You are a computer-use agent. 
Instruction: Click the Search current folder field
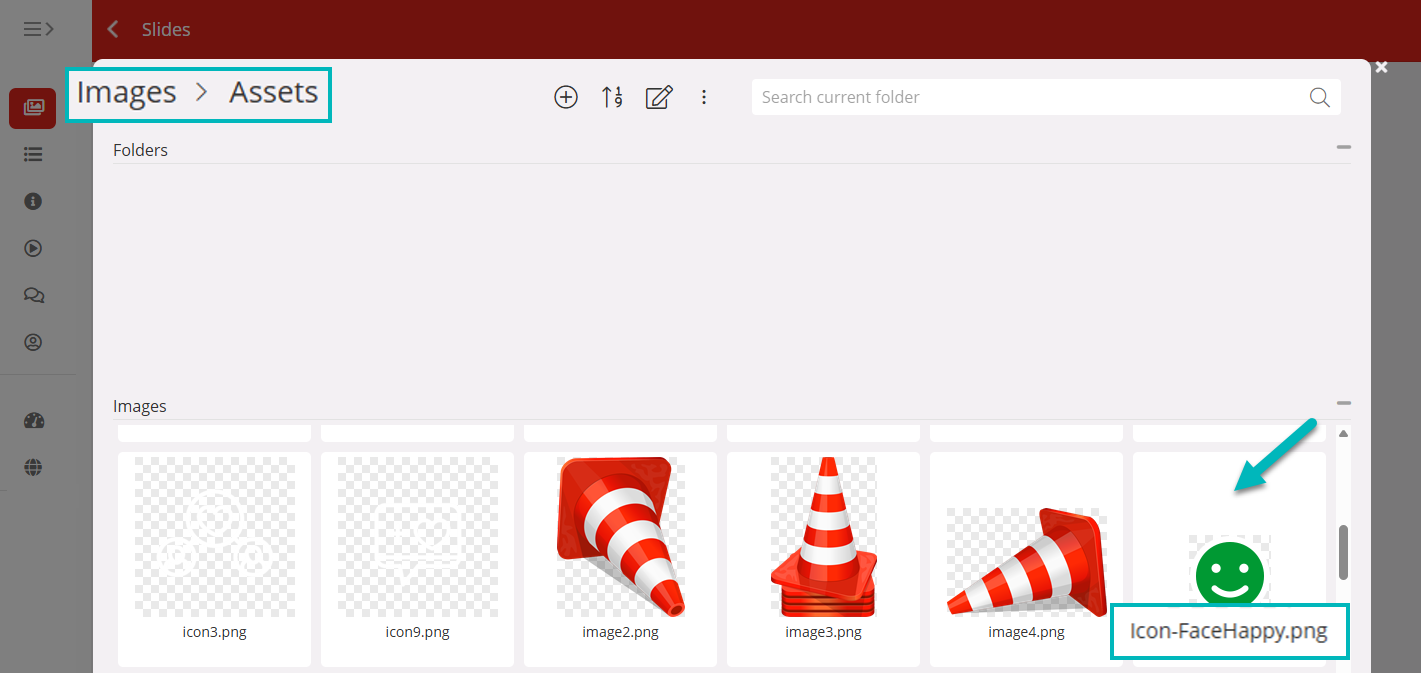[1030, 97]
